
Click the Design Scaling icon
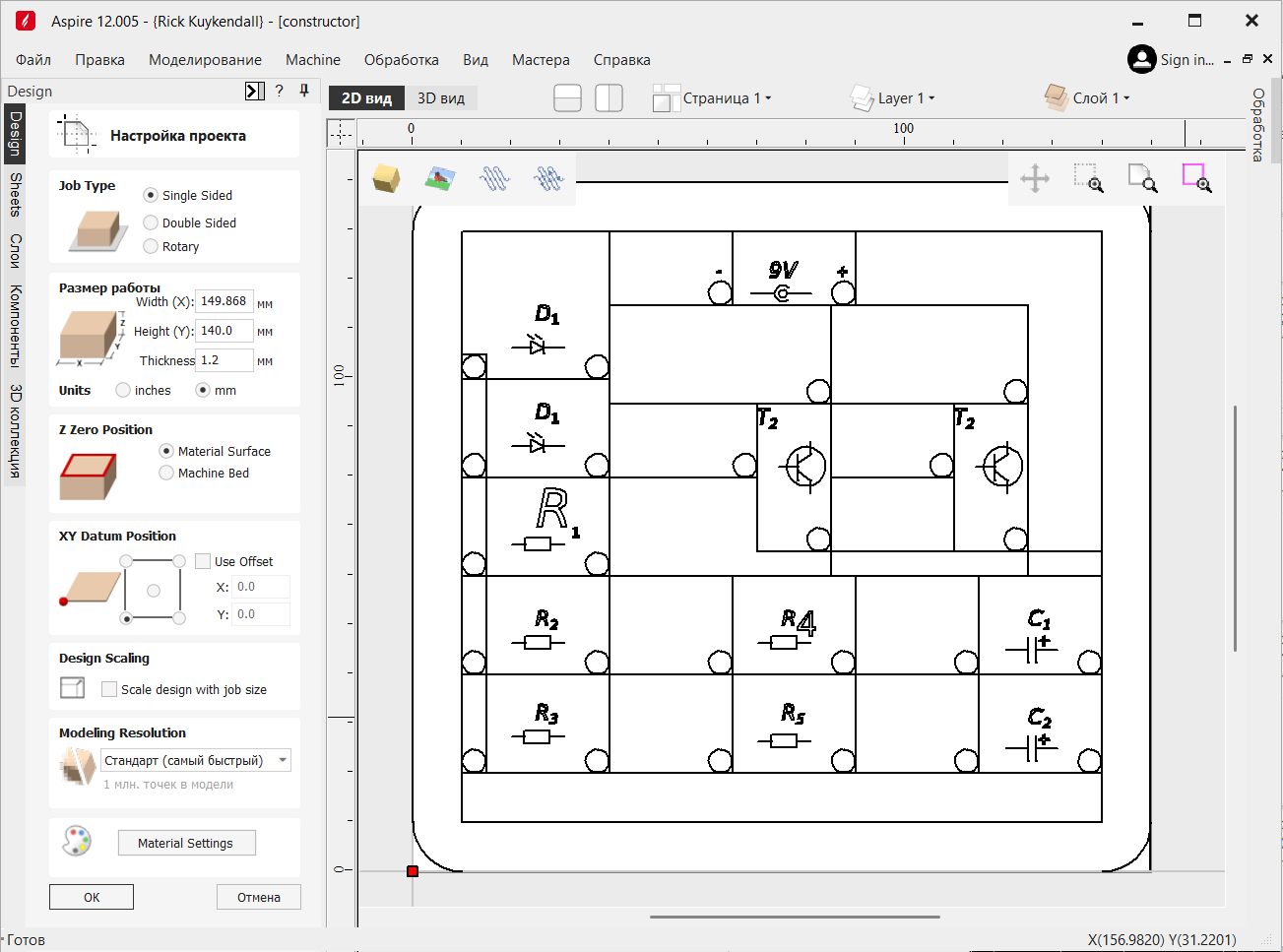coord(73,687)
